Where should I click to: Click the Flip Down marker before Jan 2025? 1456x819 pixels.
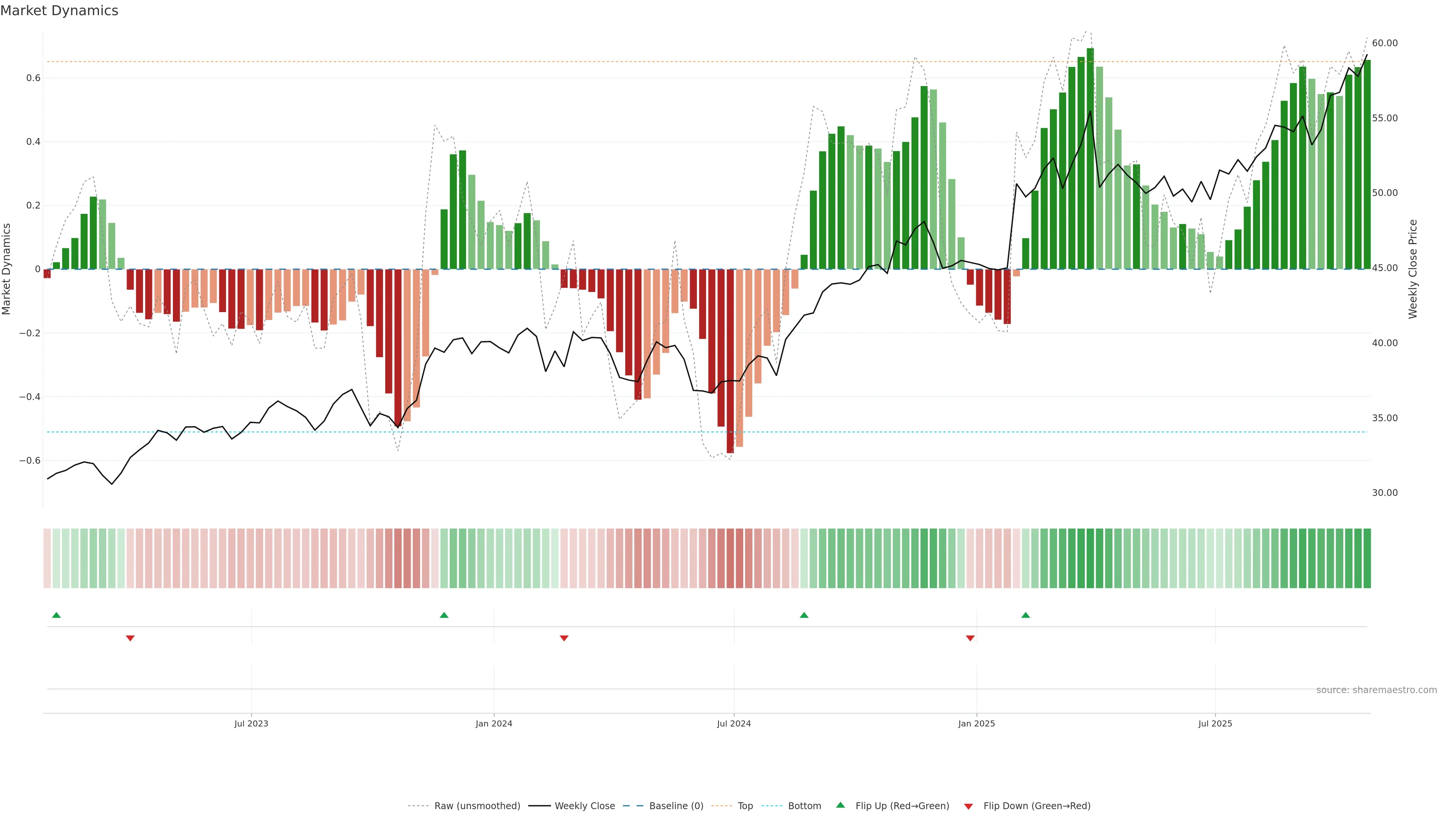(970, 638)
